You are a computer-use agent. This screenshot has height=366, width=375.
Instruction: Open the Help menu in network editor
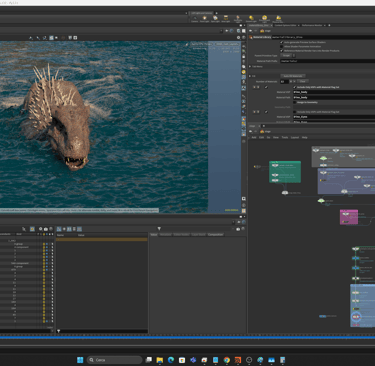point(304,137)
